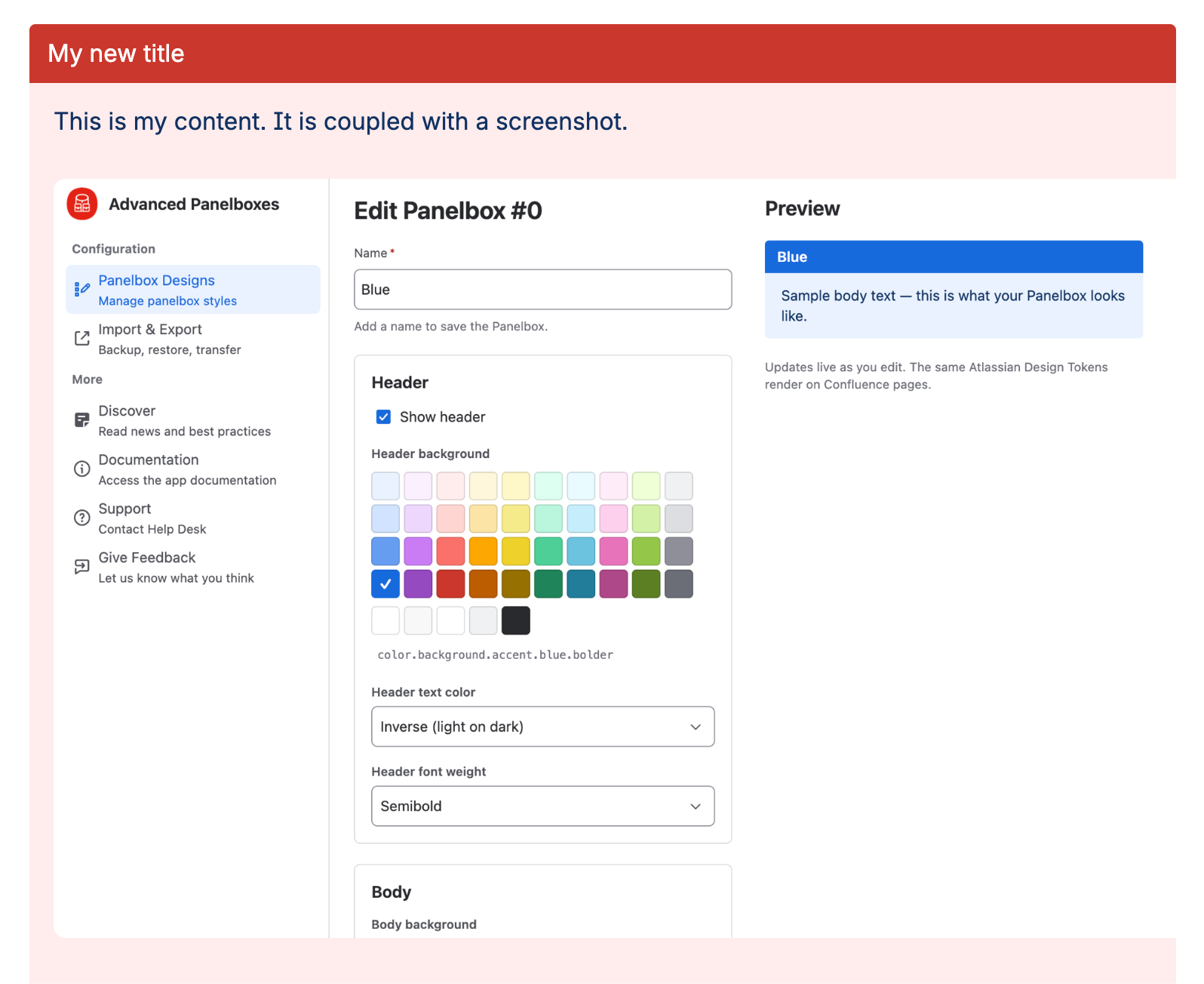Viewport: 1204px width, 984px height.
Task: Click the Edit Panelbox #0 heading
Action: tap(448, 211)
